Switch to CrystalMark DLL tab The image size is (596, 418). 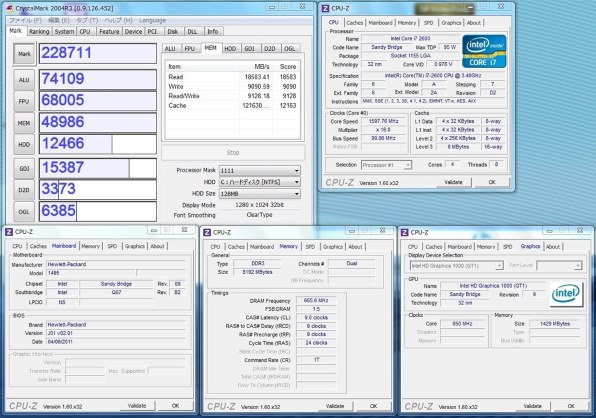(192, 32)
